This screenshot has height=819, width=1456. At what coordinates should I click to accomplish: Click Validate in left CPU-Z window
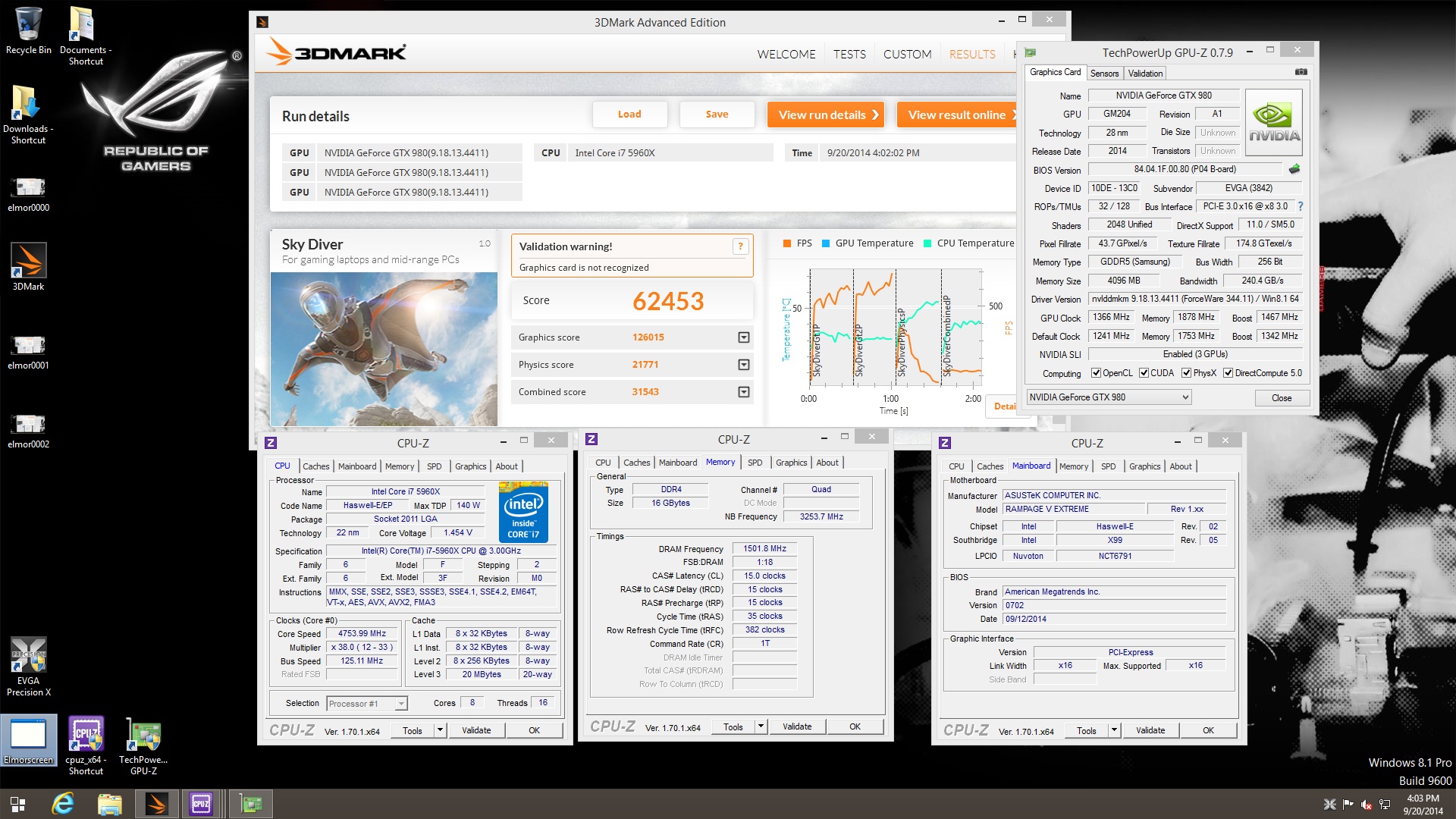coord(476,730)
